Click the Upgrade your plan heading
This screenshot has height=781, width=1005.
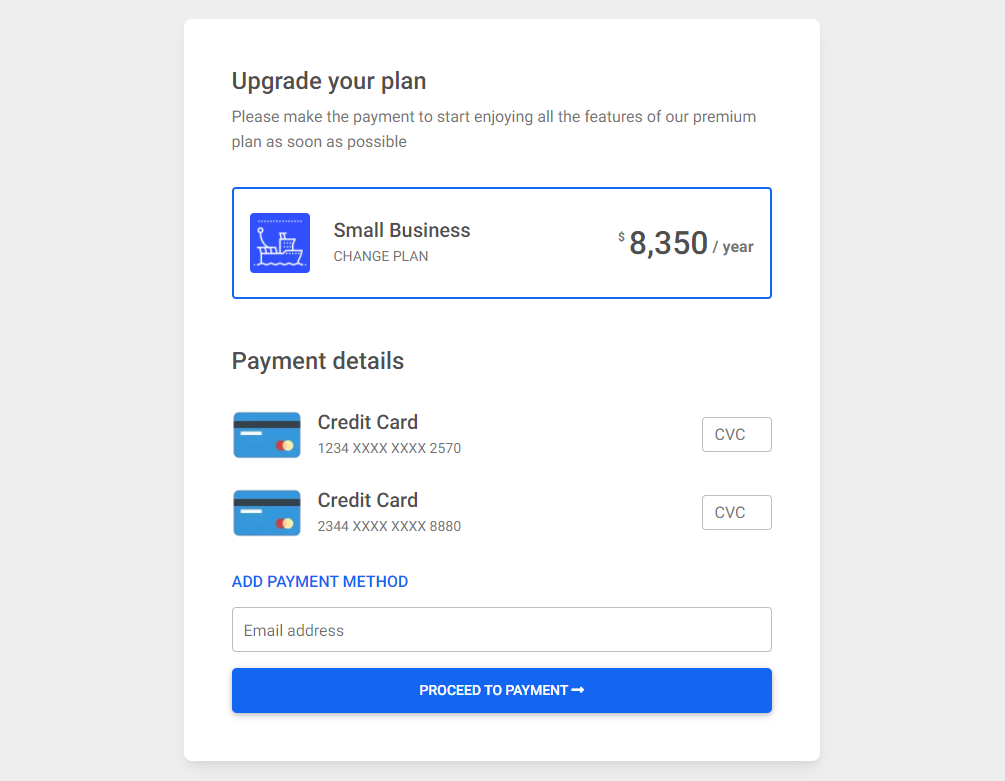coord(328,81)
